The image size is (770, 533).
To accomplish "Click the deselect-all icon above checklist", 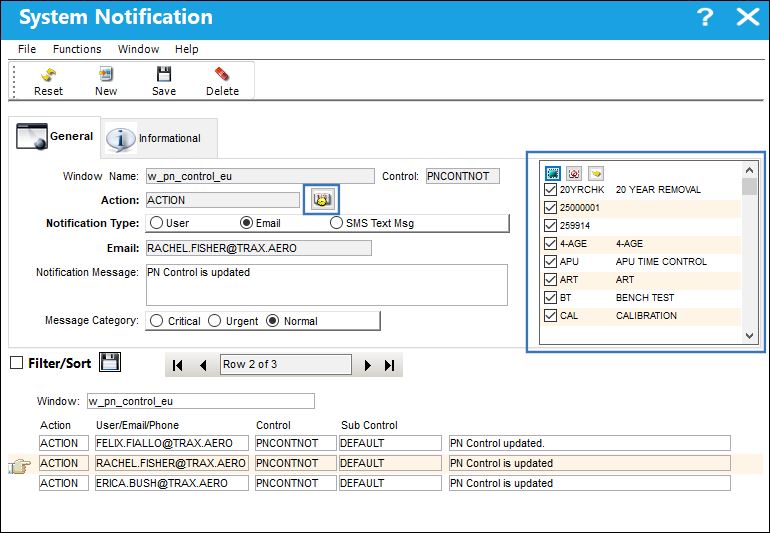I will click(574, 173).
